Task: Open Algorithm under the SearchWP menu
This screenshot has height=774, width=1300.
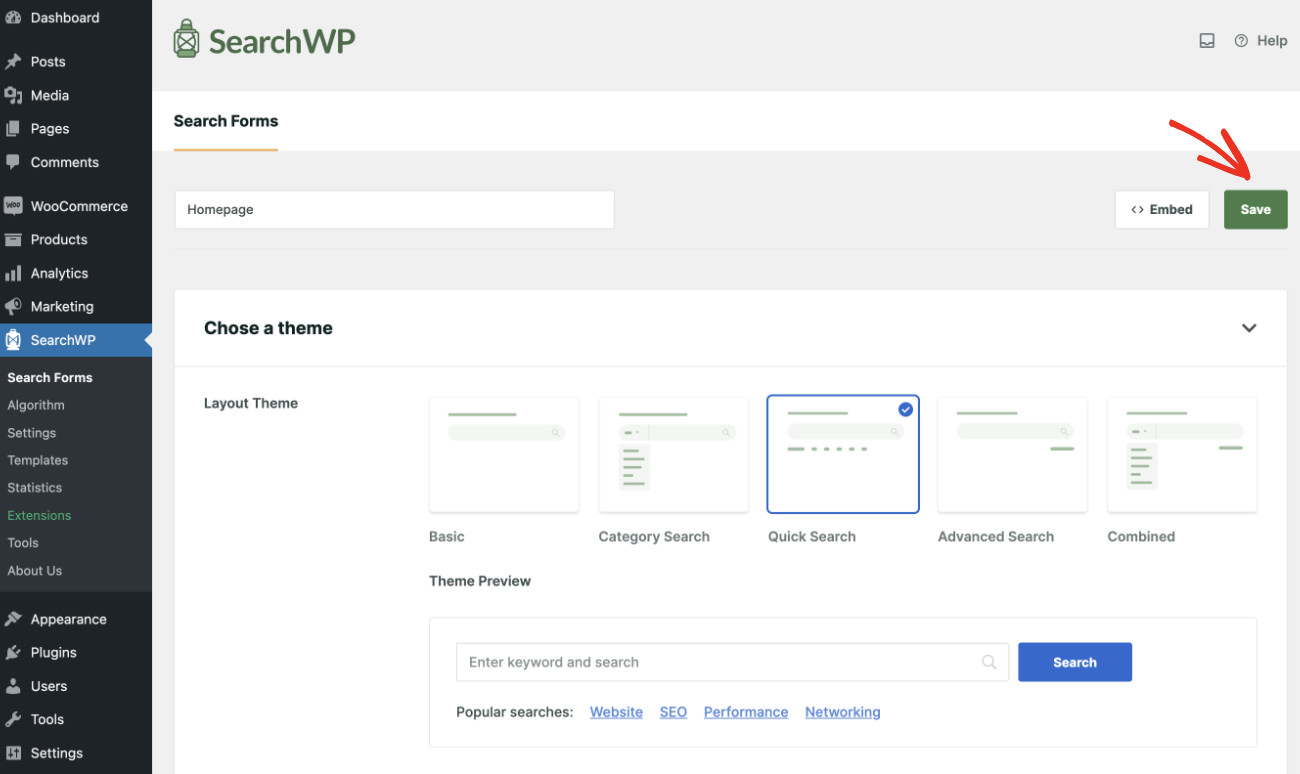Action: point(35,405)
